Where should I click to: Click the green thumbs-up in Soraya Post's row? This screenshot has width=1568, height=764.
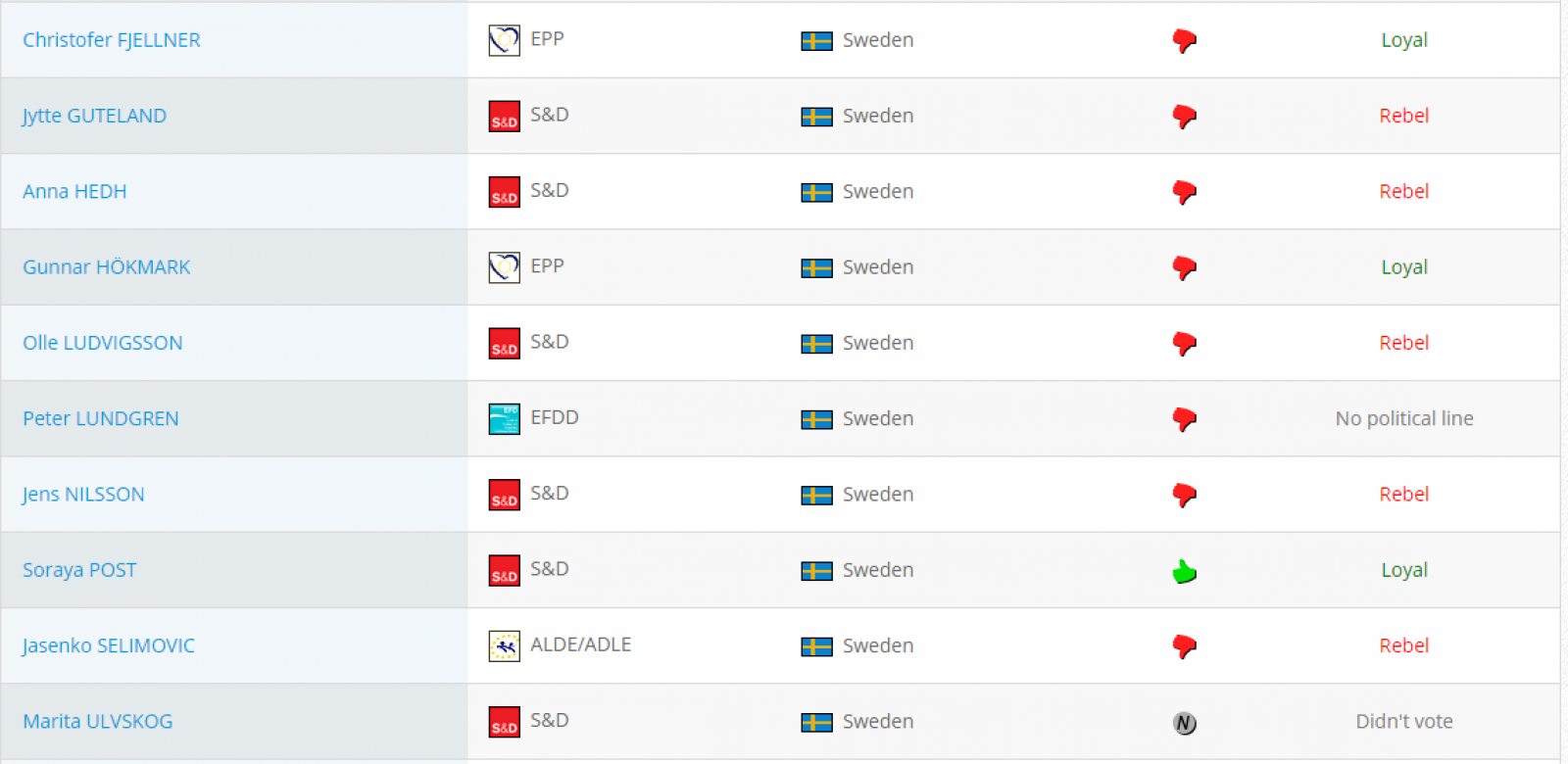pyautogui.click(x=1185, y=571)
